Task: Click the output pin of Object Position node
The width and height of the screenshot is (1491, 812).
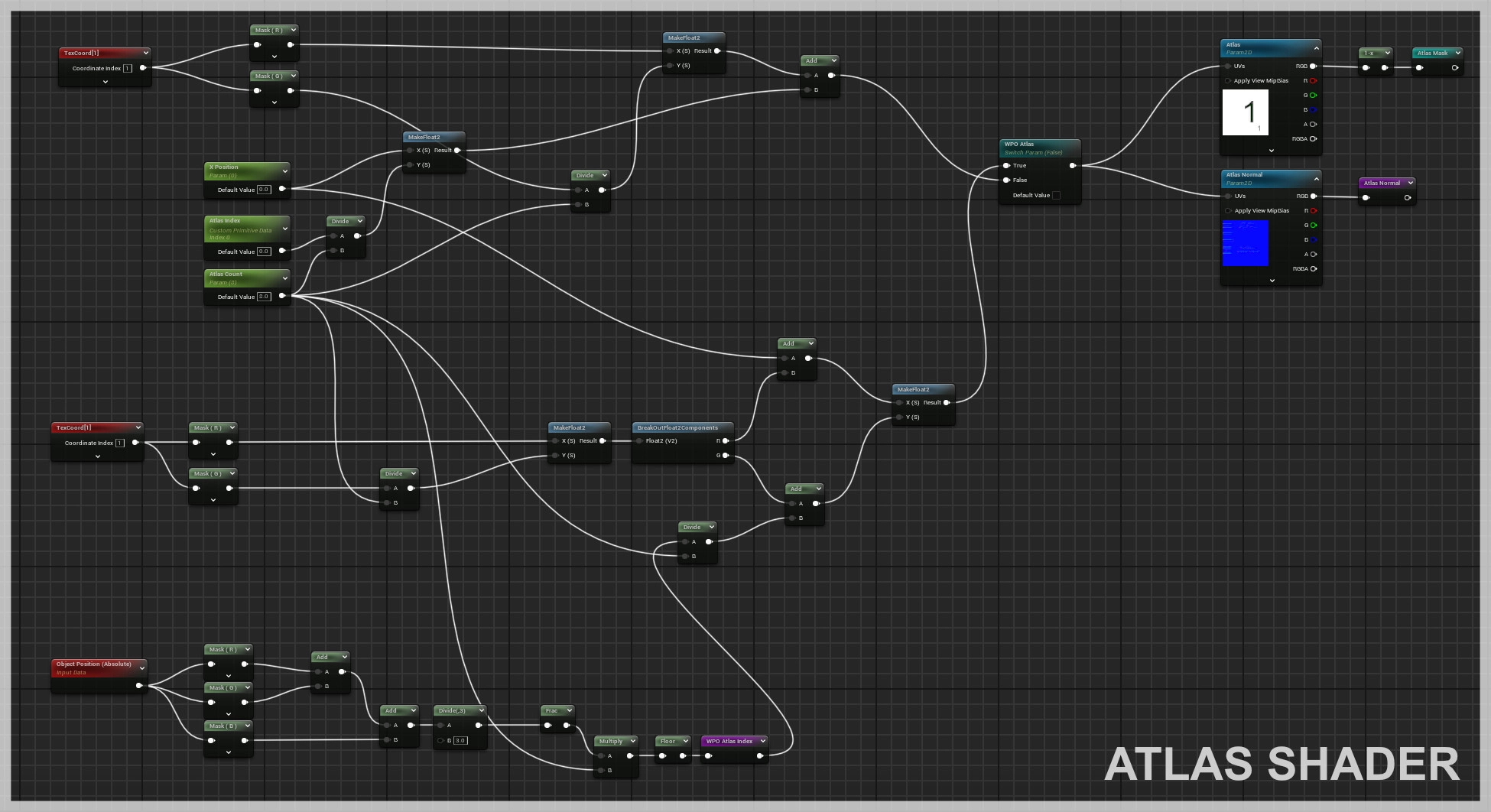Action: (138, 686)
